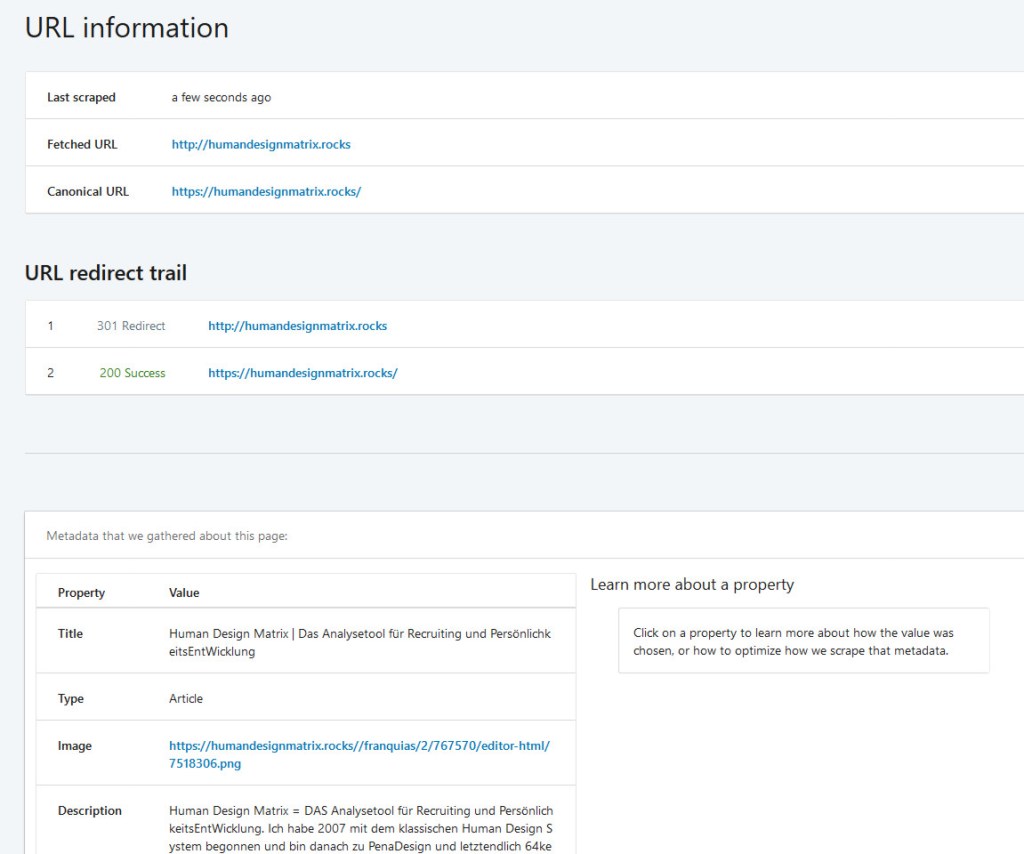The height and width of the screenshot is (854, 1024).
Task: Open the Image property PNG link
Action: (x=359, y=754)
